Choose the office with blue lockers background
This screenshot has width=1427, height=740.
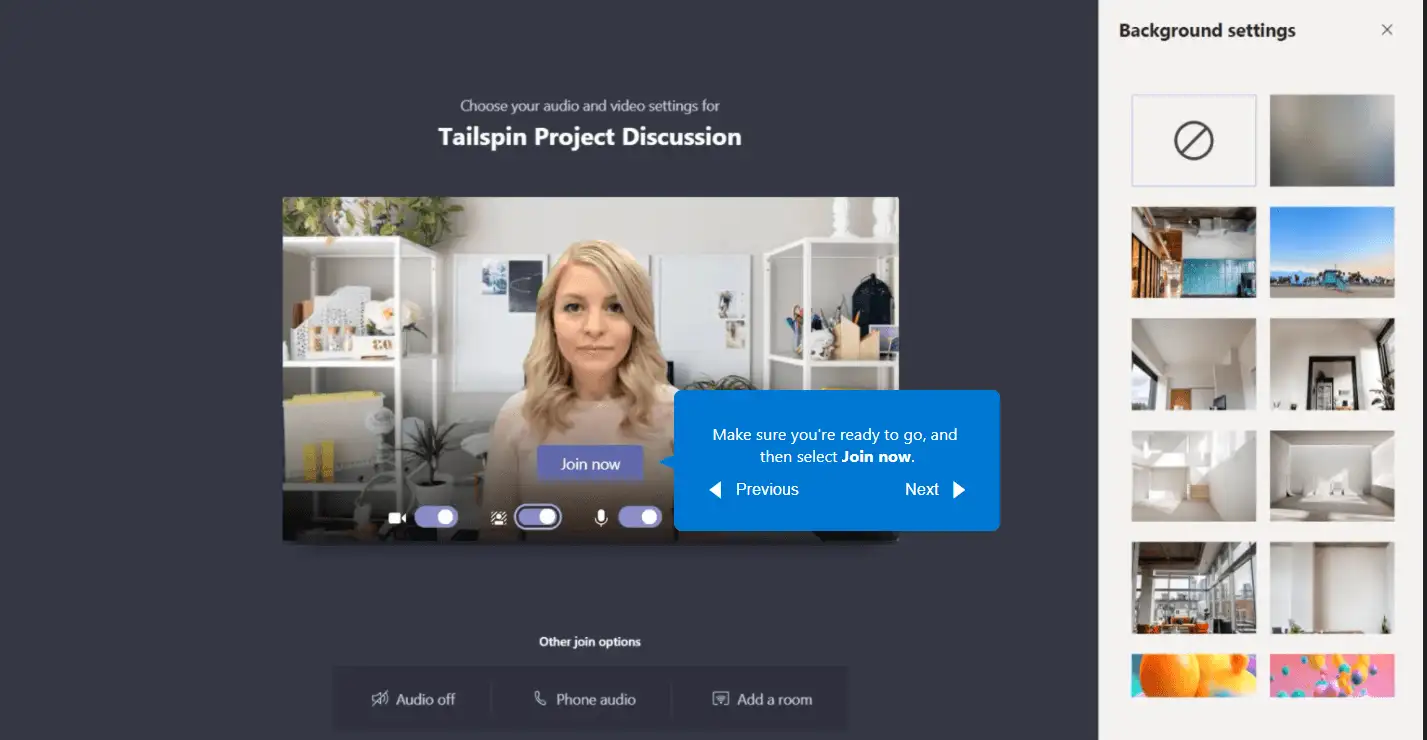(x=1194, y=252)
